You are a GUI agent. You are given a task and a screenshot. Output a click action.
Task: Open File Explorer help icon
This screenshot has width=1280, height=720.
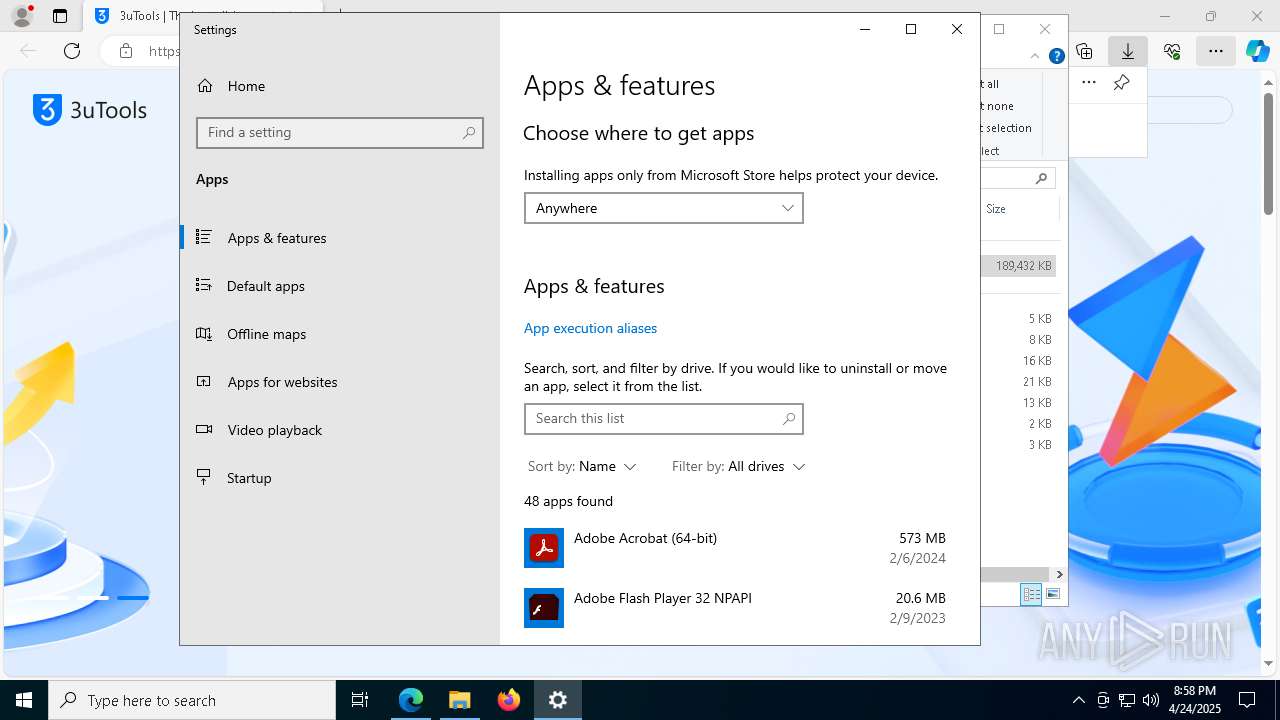[1056, 56]
